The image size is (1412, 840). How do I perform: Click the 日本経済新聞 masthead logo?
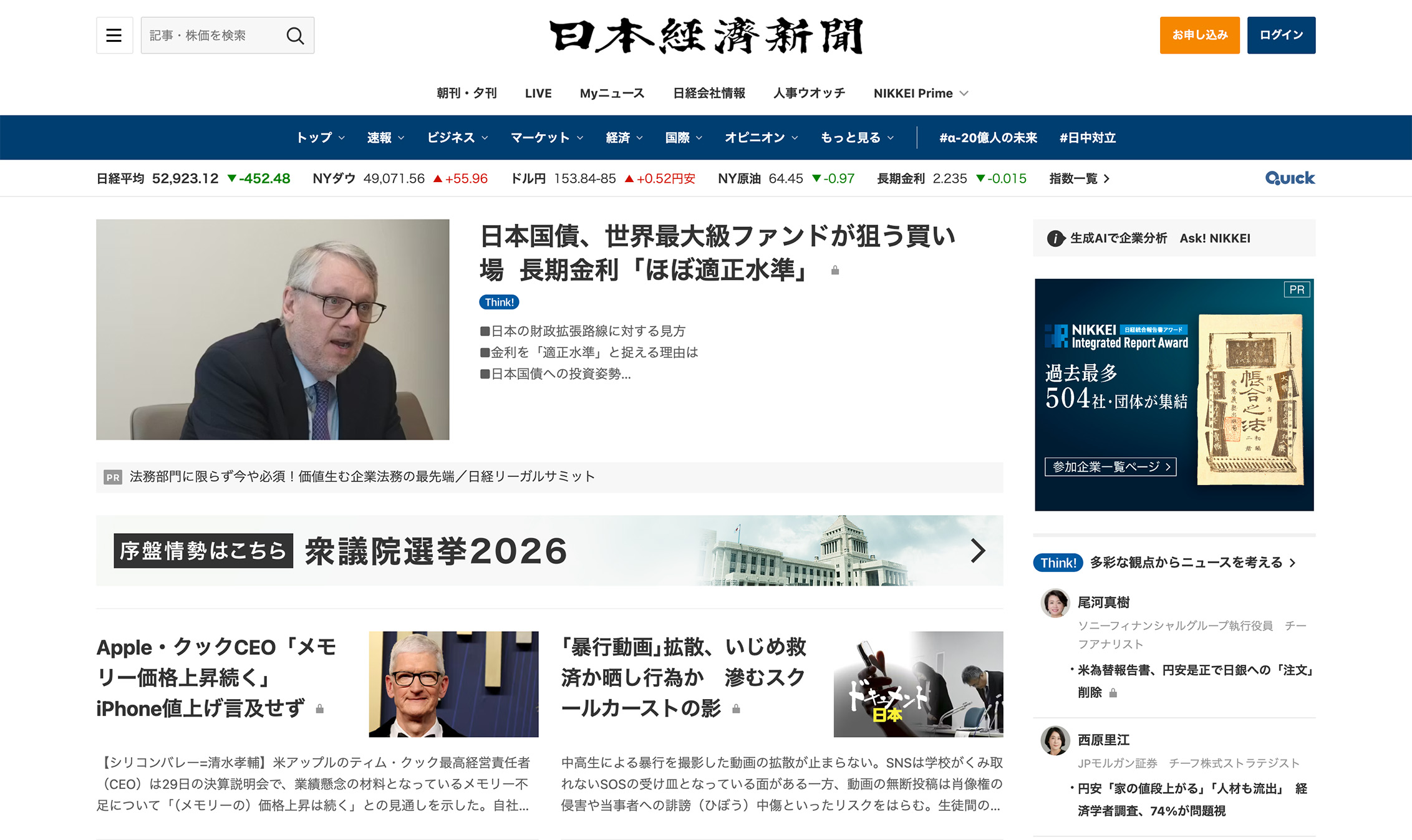pos(706,36)
